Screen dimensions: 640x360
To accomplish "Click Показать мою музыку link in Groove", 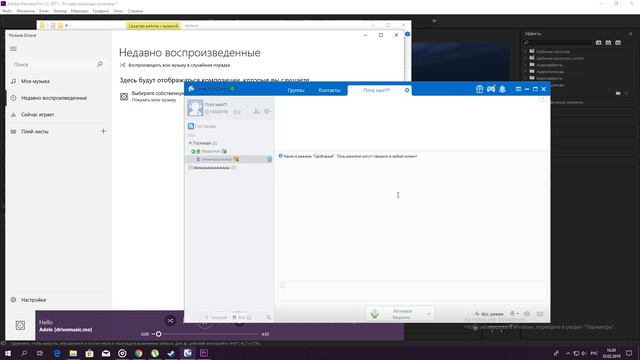I will click(154, 100).
